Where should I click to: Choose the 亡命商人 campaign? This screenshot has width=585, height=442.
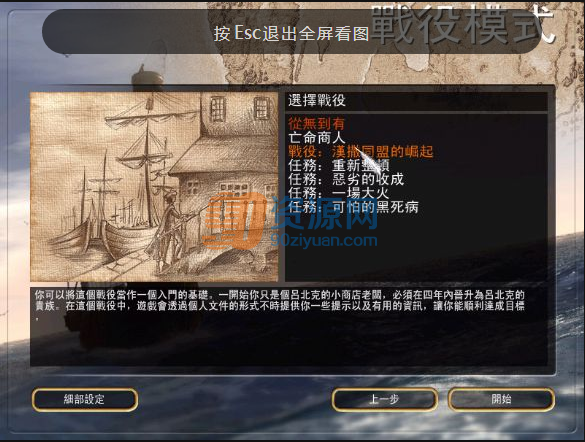pos(316,138)
